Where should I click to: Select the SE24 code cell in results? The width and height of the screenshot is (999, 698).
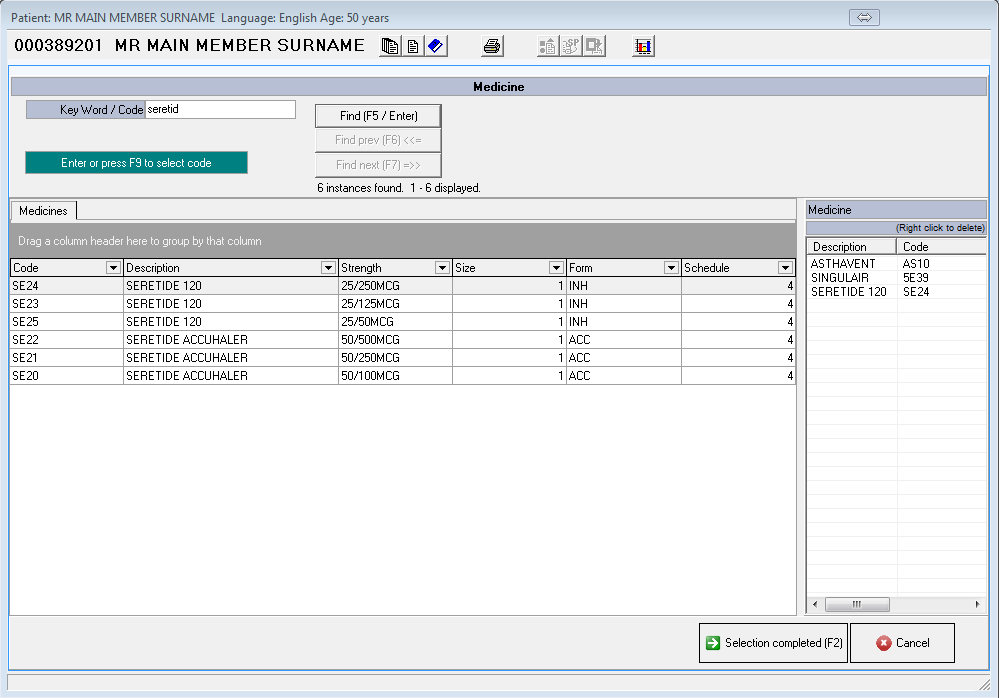tap(66, 286)
